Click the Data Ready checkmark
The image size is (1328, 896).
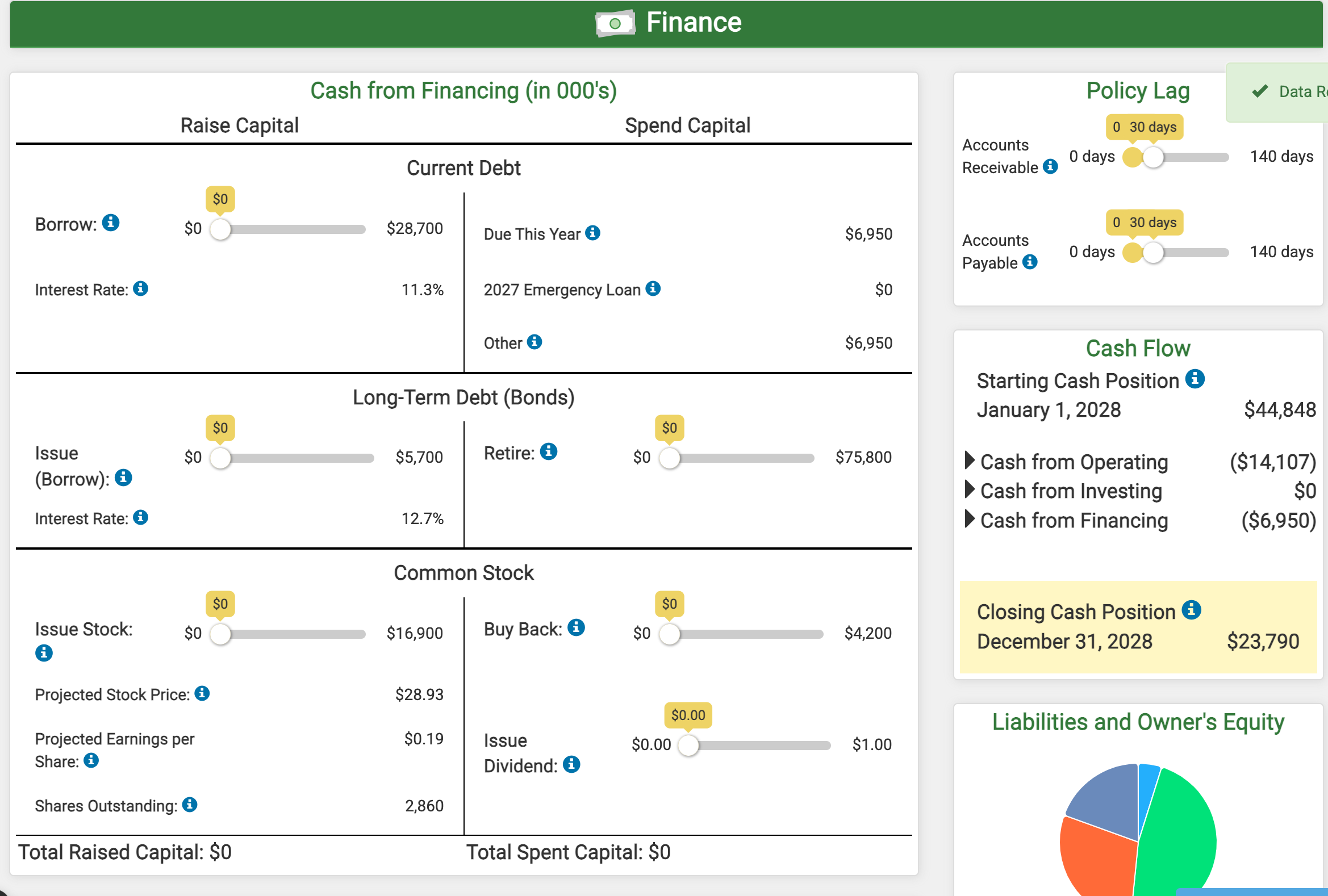[1260, 91]
